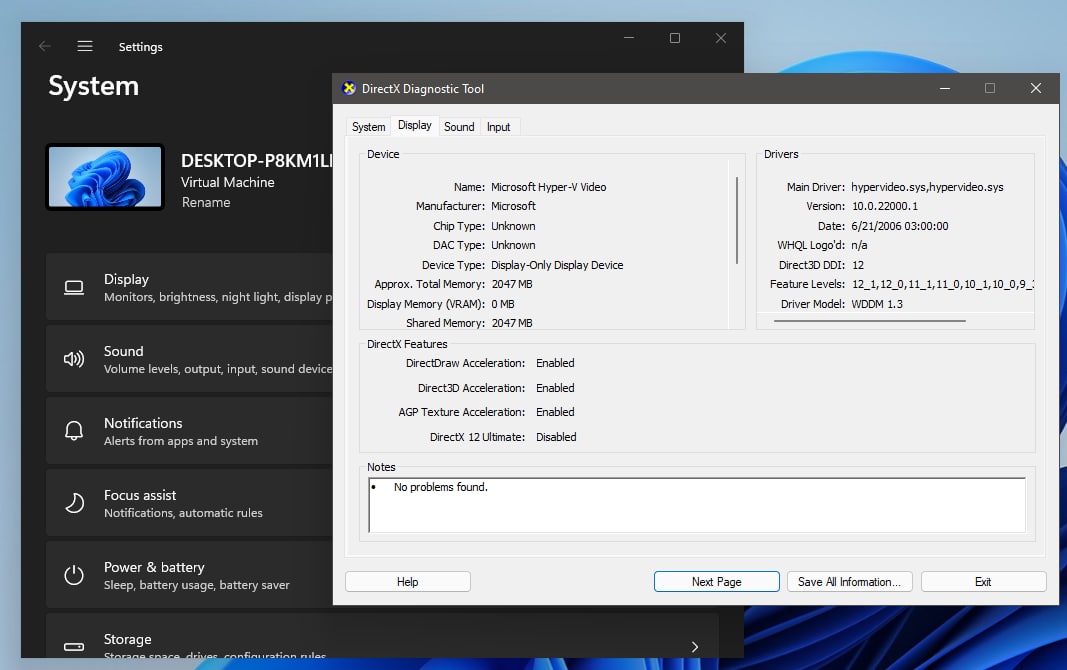Open Power & battery settings row
Viewport: 1067px width, 670px height.
190,575
